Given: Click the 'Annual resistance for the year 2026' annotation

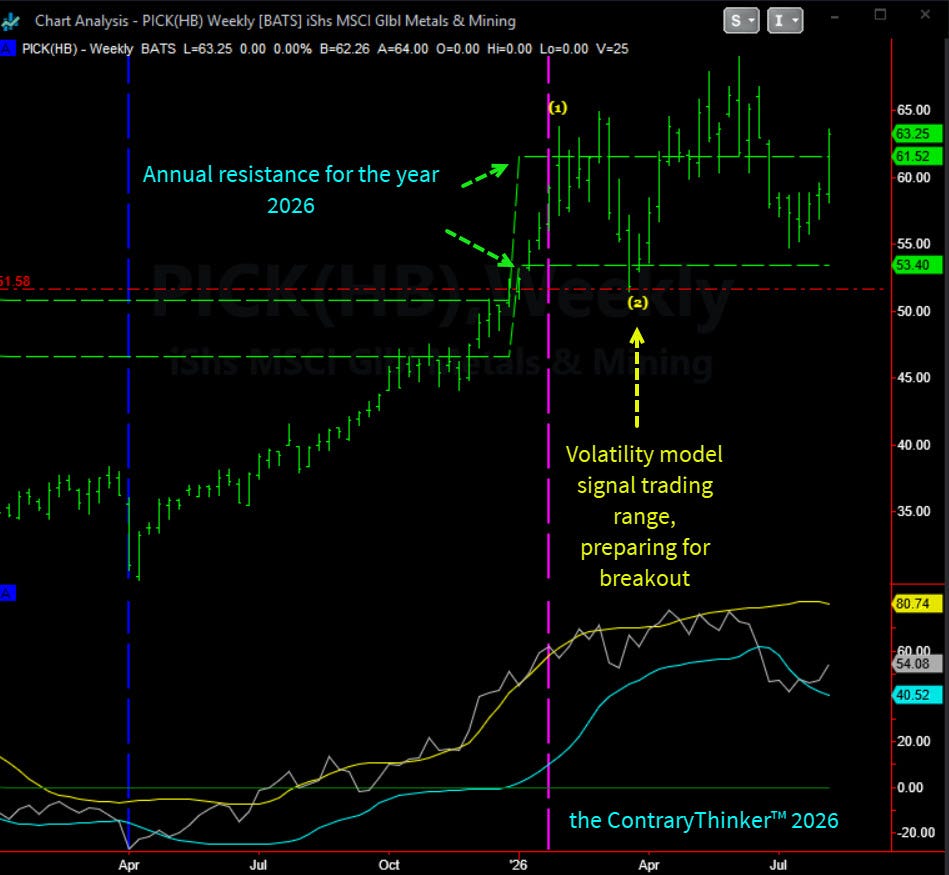Looking at the screenshot, I should 291,189.
